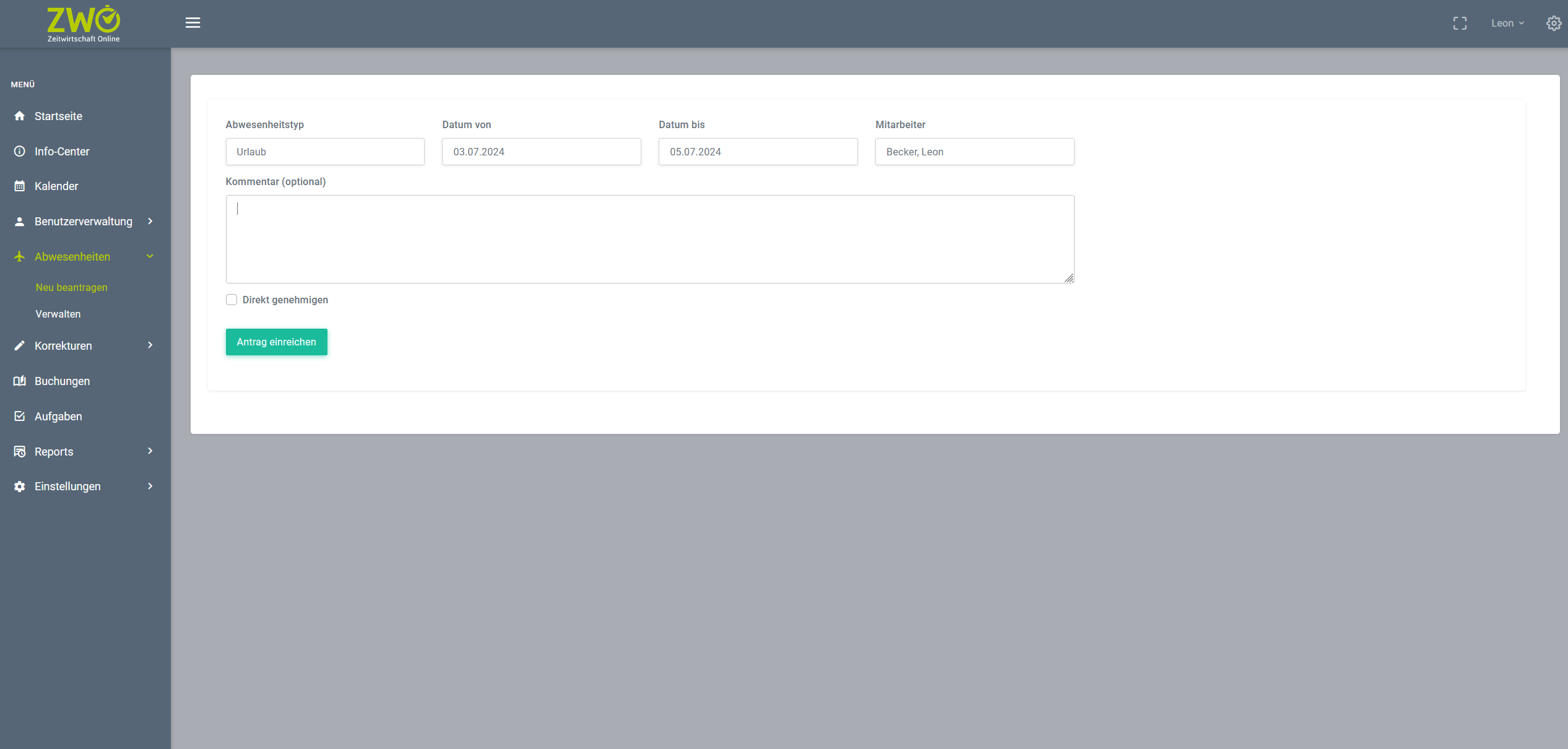
Task: Click the Kalender calendar icon
Action: point(20,186)
